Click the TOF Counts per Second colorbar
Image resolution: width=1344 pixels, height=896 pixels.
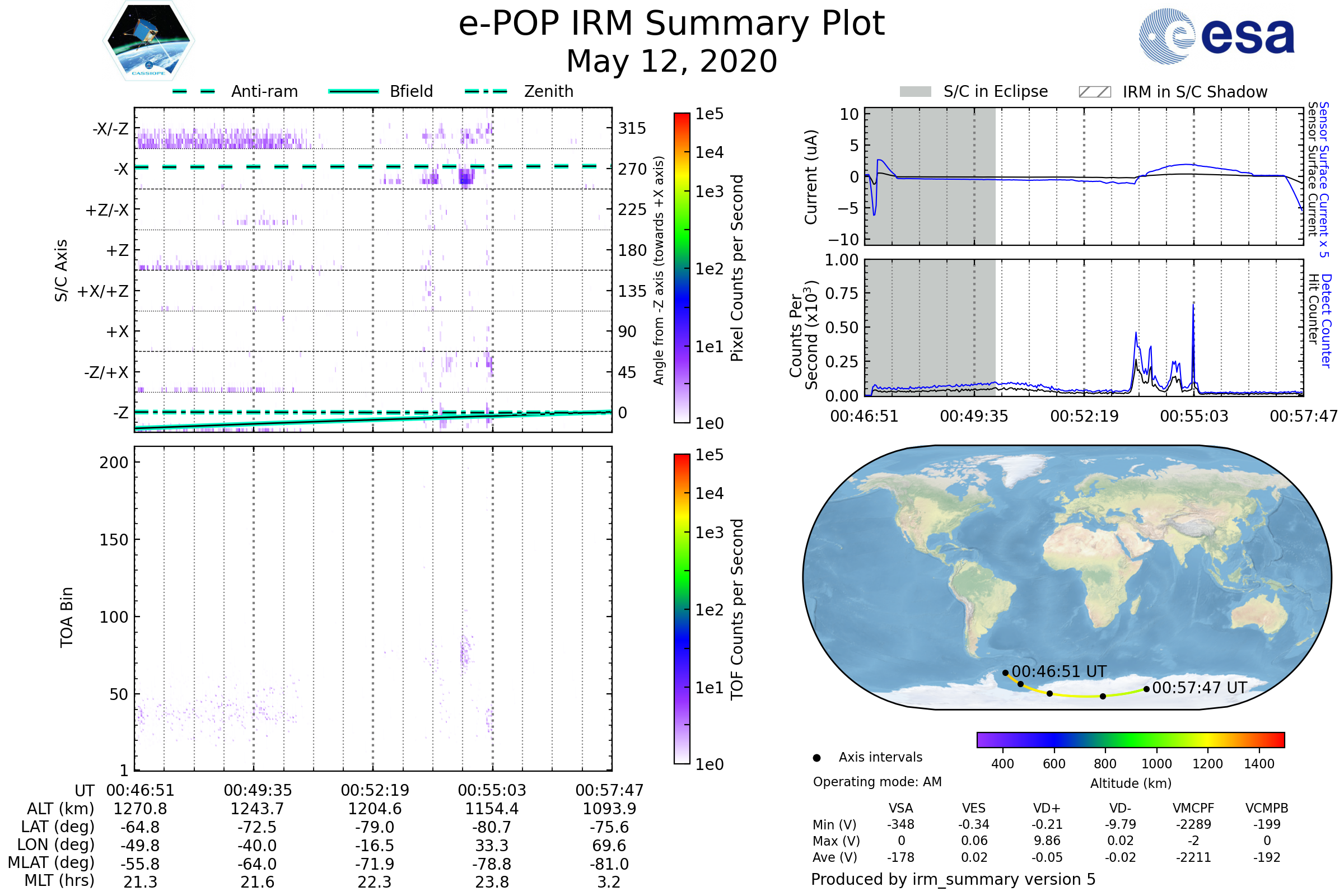pos(682,609)
